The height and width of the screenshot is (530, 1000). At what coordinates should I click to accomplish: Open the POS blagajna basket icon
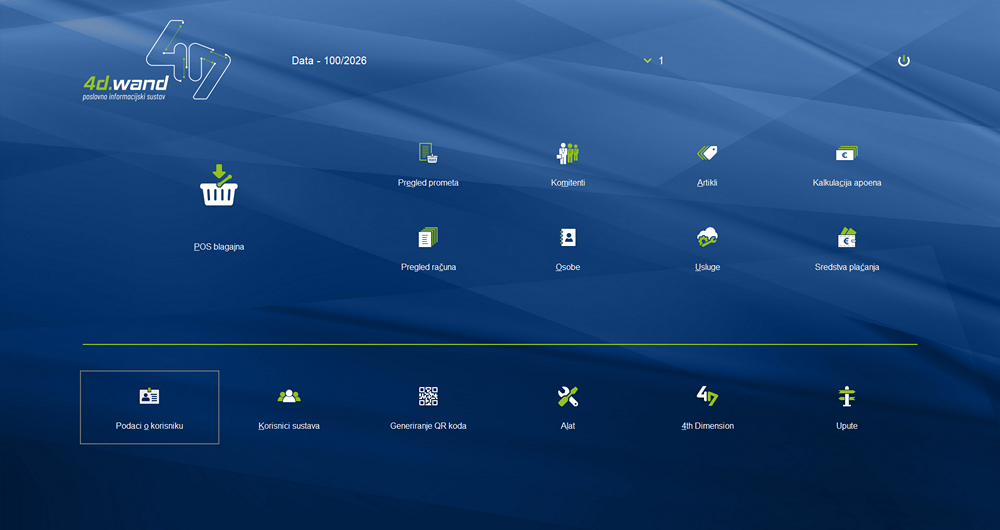pos(219,185)
